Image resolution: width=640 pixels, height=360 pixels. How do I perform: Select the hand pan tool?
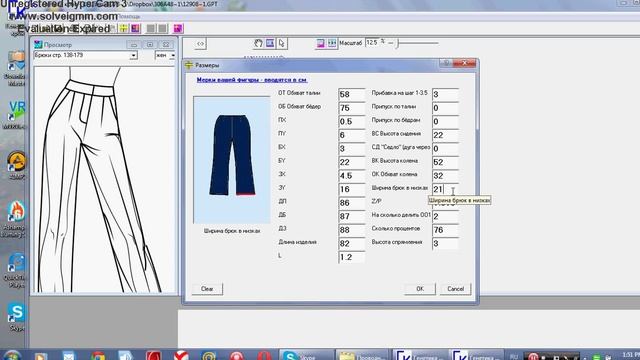click(258, 43)
